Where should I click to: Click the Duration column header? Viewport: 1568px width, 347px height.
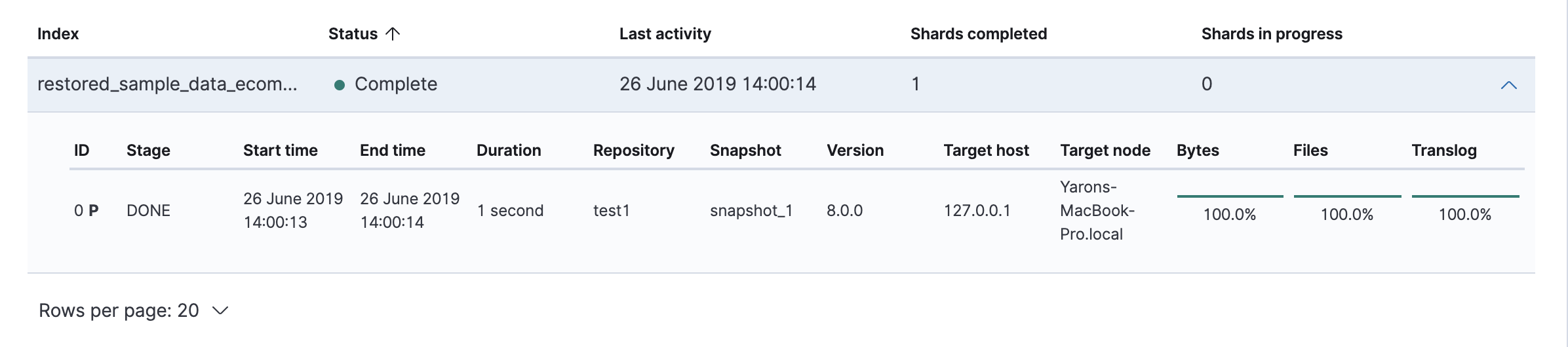pyautogui.click(x=509, y=151)
